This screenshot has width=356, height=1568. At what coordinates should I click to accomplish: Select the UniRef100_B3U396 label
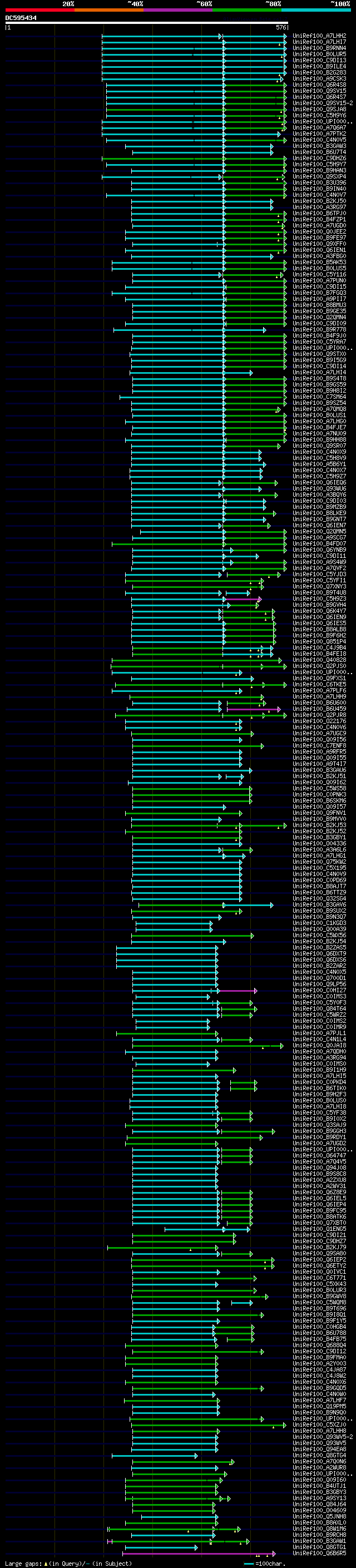319,182
